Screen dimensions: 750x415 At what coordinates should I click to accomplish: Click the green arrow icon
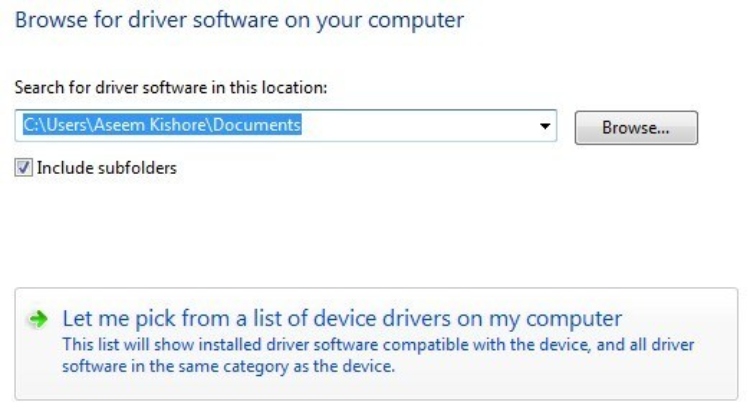click(38, 319)
